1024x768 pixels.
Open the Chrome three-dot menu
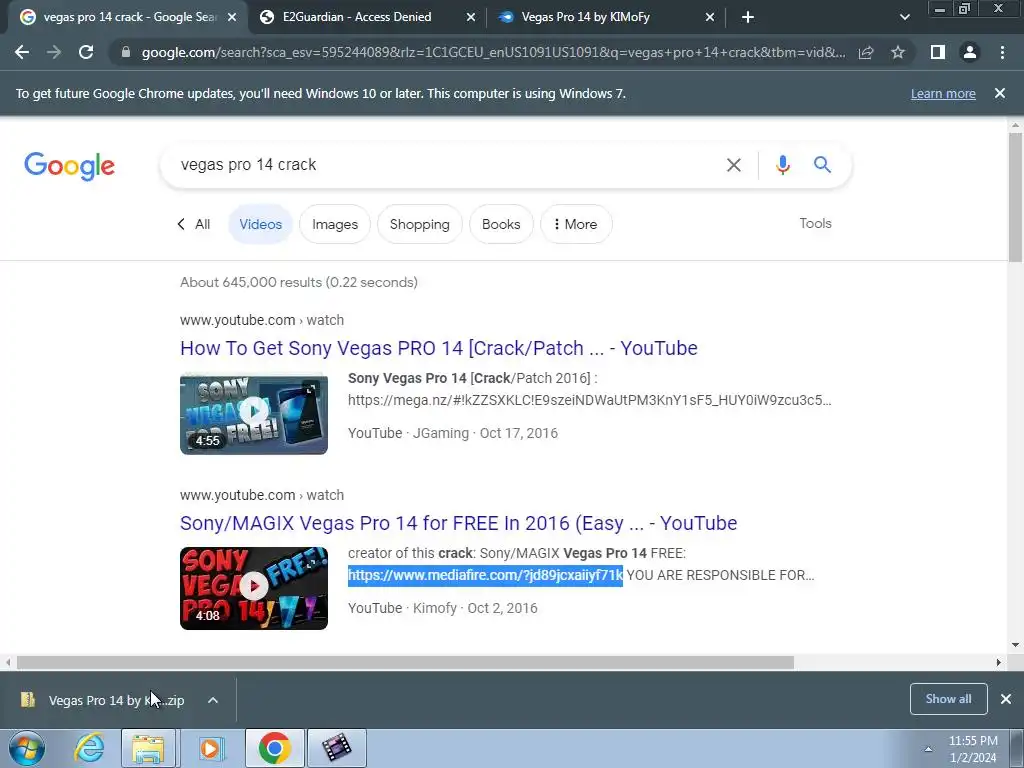[1002, 52]
